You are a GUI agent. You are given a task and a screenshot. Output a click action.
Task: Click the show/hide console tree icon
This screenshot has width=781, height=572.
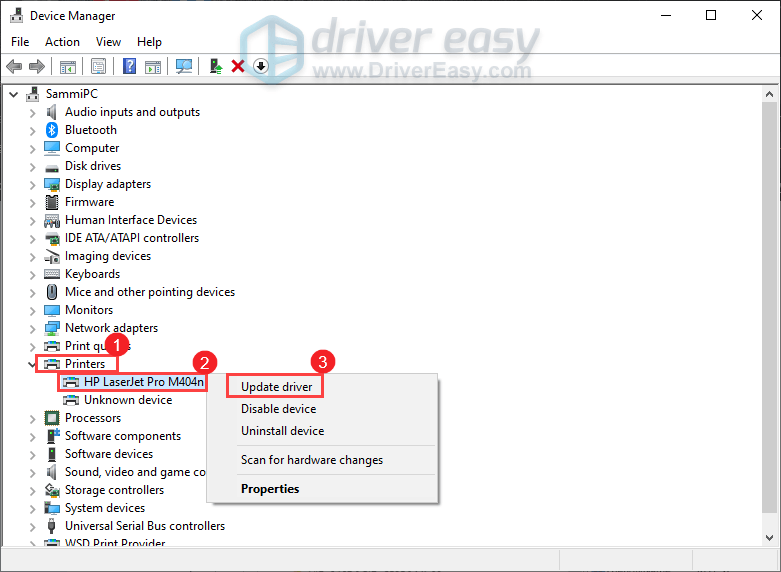pyautogui.click(x=68, y=66)
